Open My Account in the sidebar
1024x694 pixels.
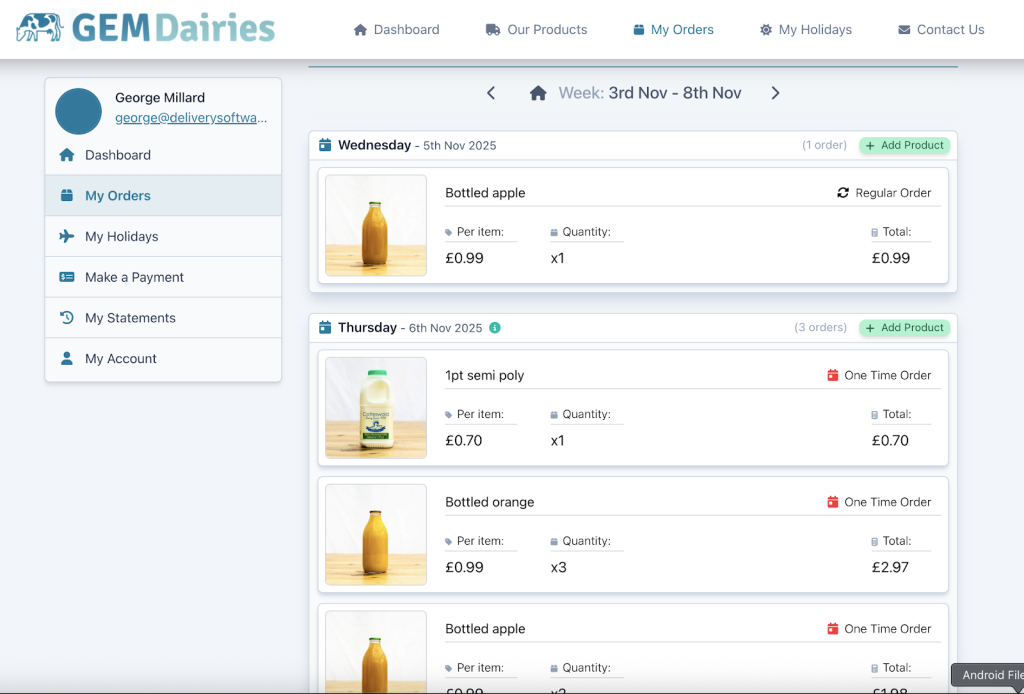121,359
